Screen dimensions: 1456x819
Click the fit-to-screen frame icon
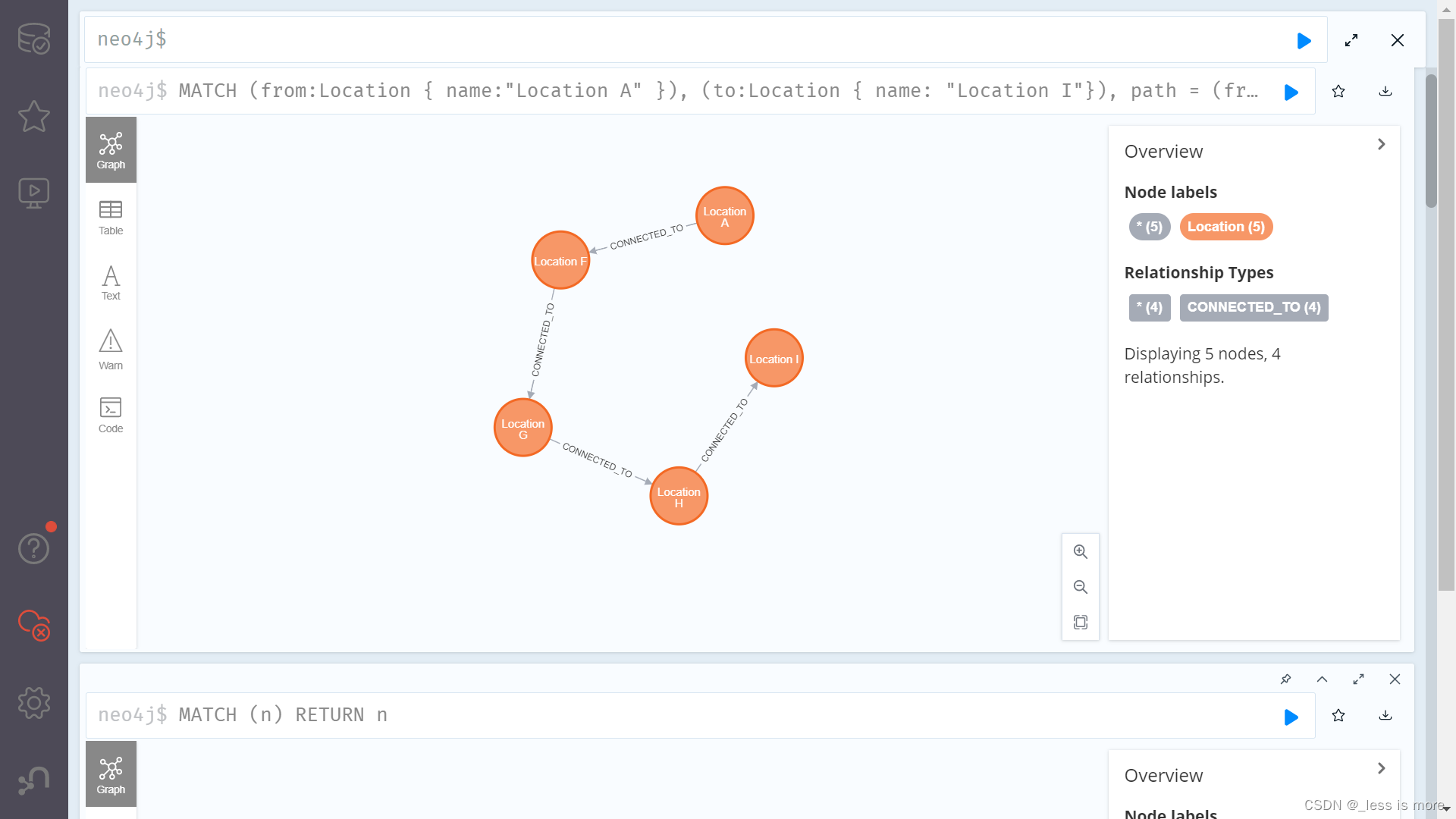coord(1080,621)
